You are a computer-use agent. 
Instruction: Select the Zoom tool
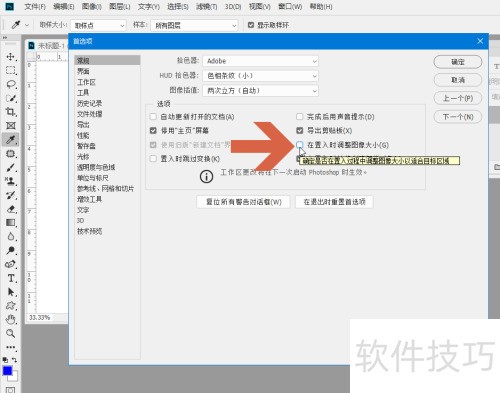point(10,333)
